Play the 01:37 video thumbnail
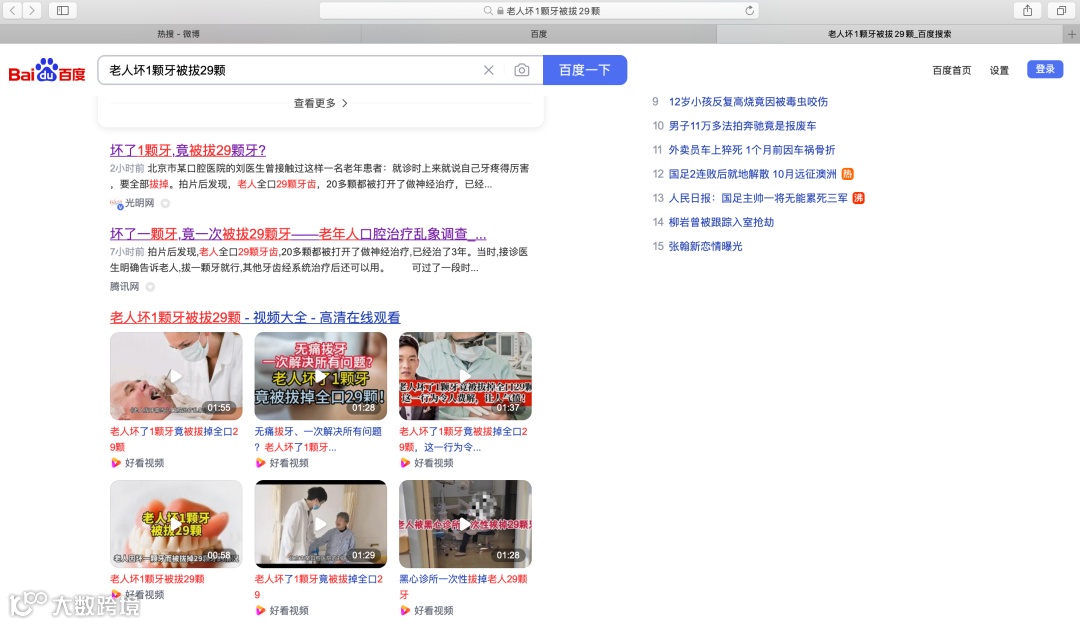 click(x=466, y=376)
